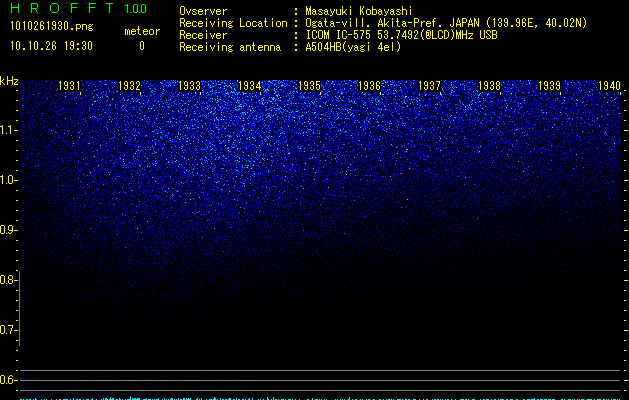The width and height of the screenshot is (629, 400).
Task: Click the version number 1.0.0
Action: tap(135, 9)
